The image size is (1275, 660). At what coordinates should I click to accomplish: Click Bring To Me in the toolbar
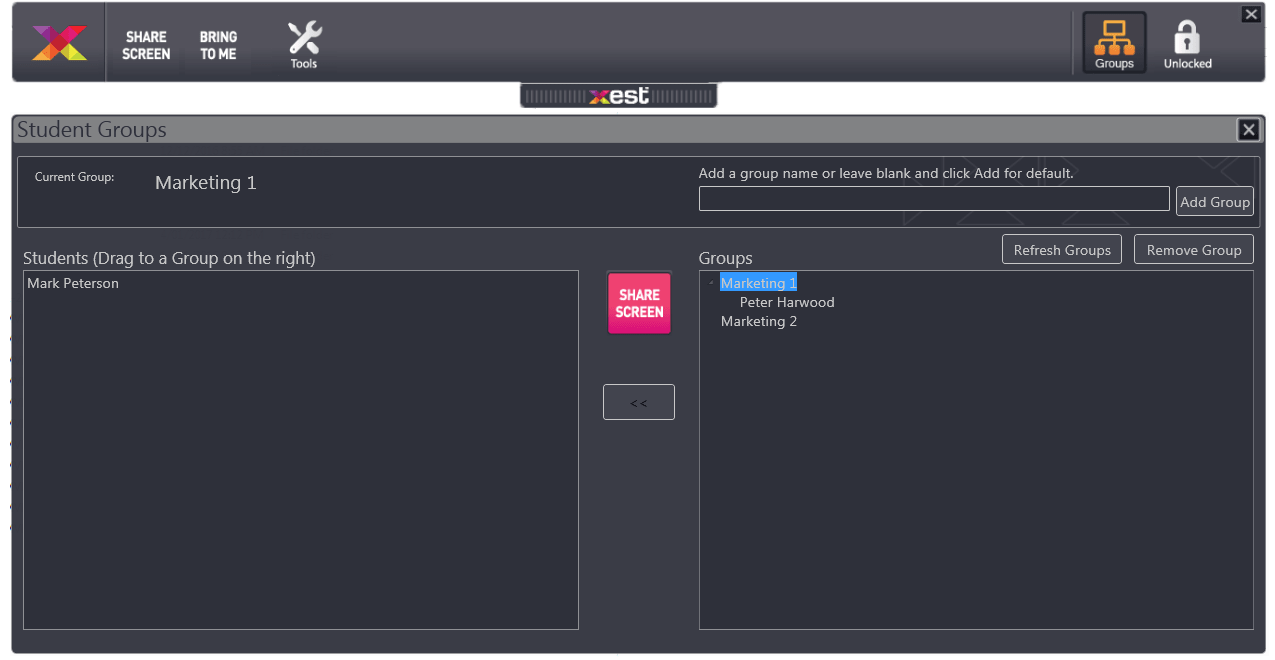click(x=218, y=45)
